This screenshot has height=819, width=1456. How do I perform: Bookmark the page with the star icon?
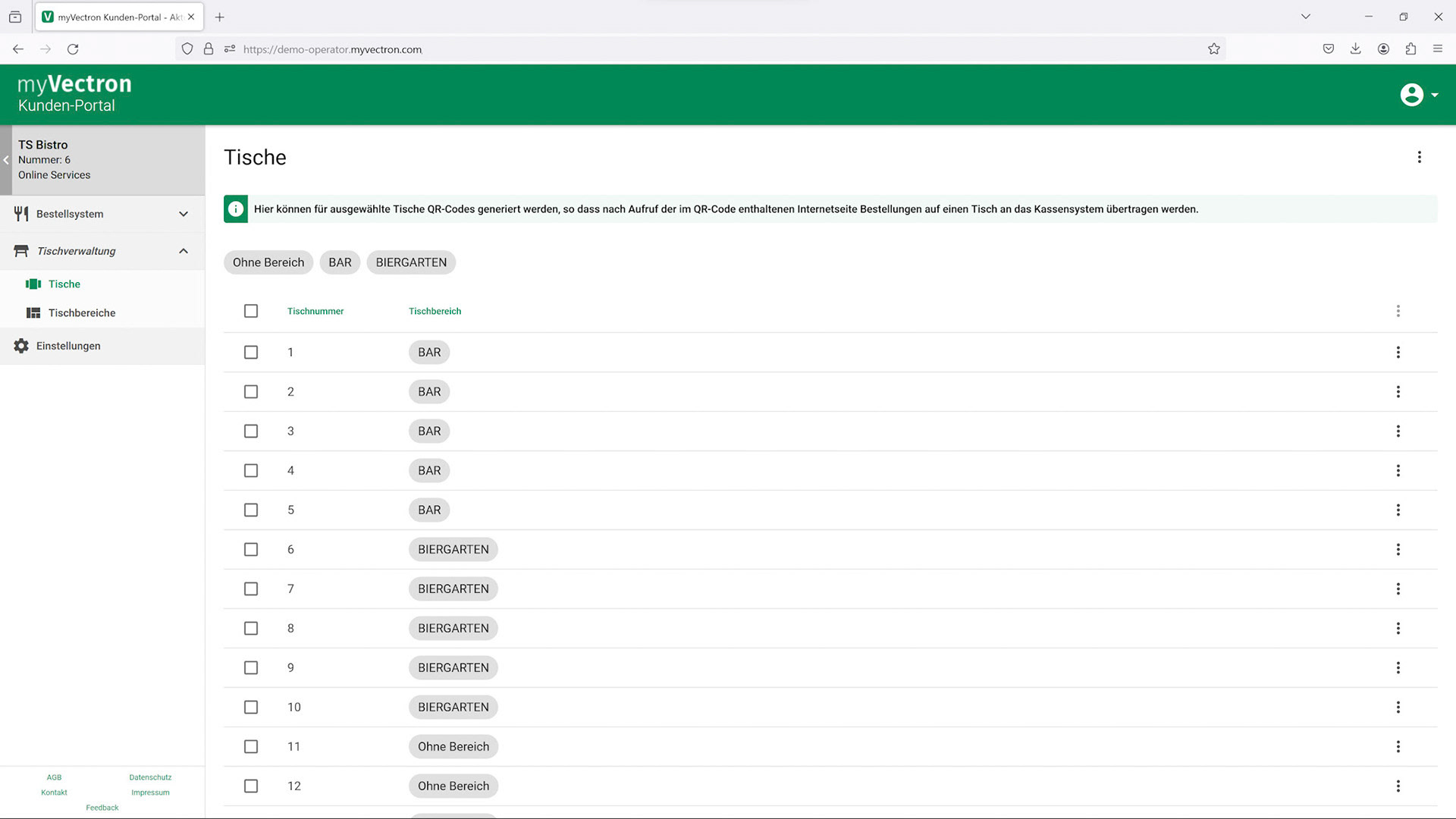pyautogui.click(x=1214, y=49)
